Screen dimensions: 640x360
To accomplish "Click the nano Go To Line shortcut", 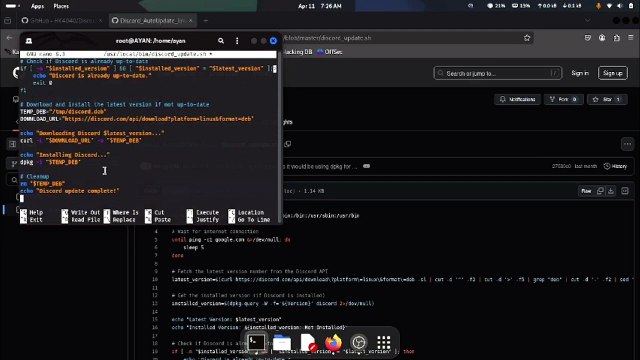I will [249, 220].
